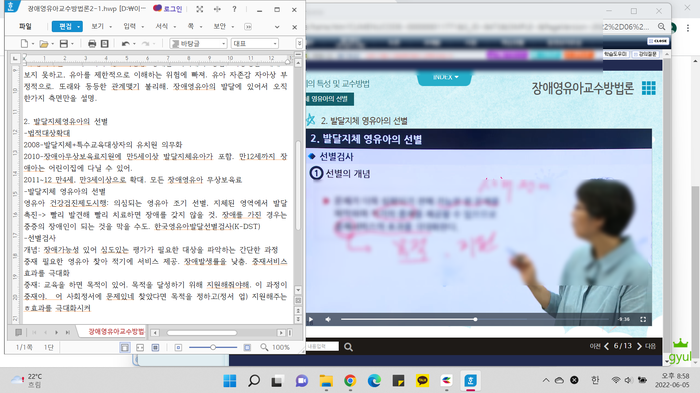Open the memo icon in Hangul bottom bar
Screen dimensions: 700x393
pos(18,332)
